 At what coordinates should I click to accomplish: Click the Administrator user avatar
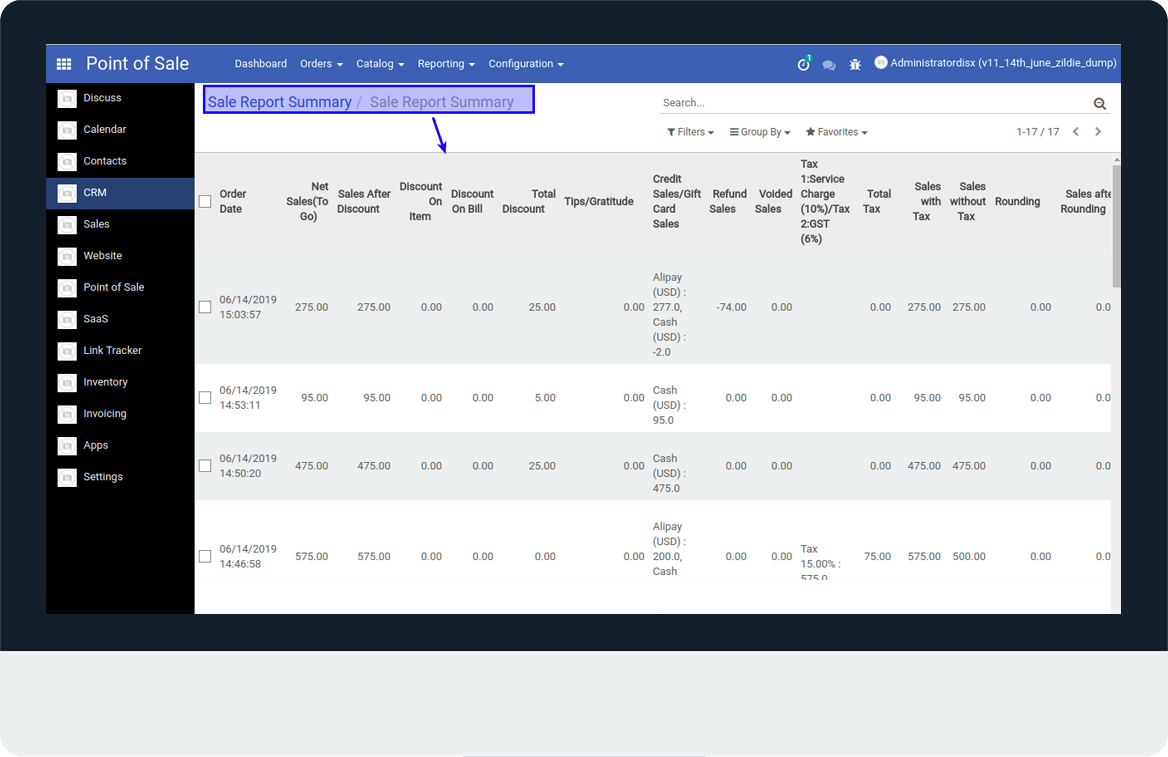pos(880,63)
